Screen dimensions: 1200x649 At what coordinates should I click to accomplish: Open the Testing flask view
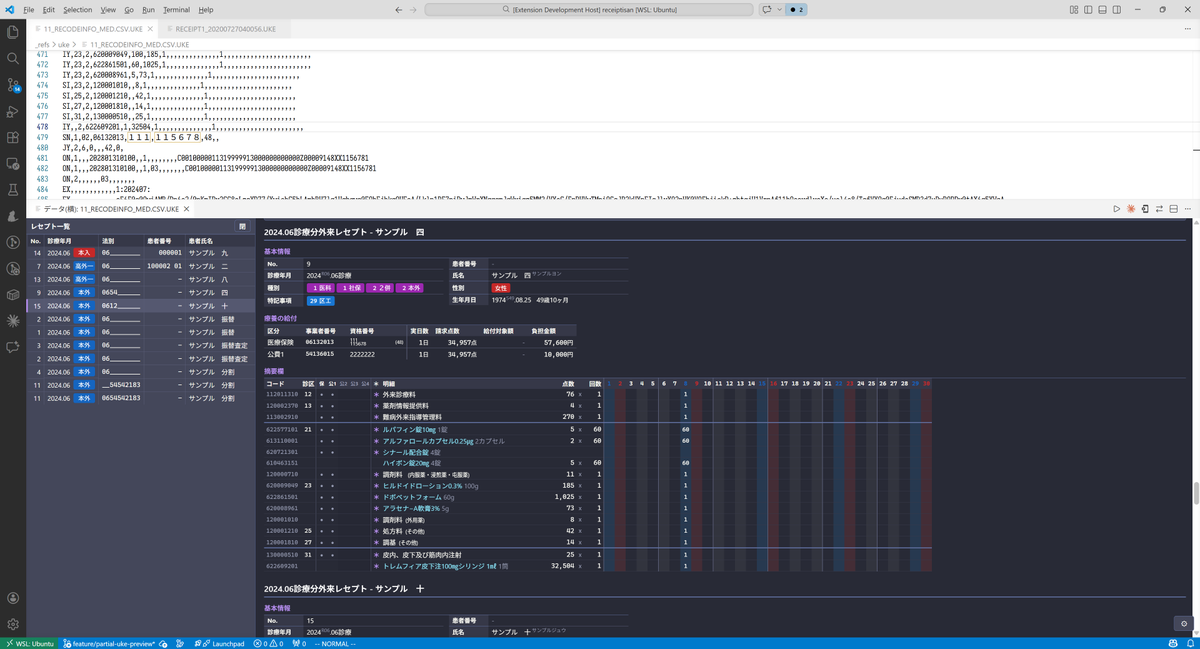click(13, 189)
